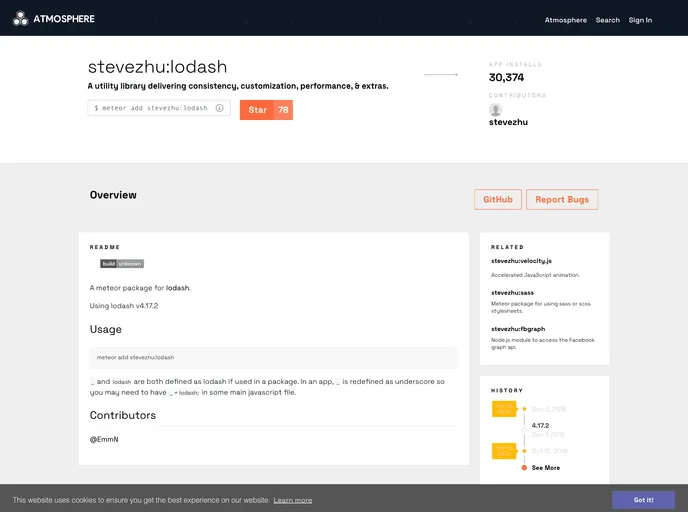
Task: Click the ATMOSPHERE brand wordmark
Action: pos(64,19)
